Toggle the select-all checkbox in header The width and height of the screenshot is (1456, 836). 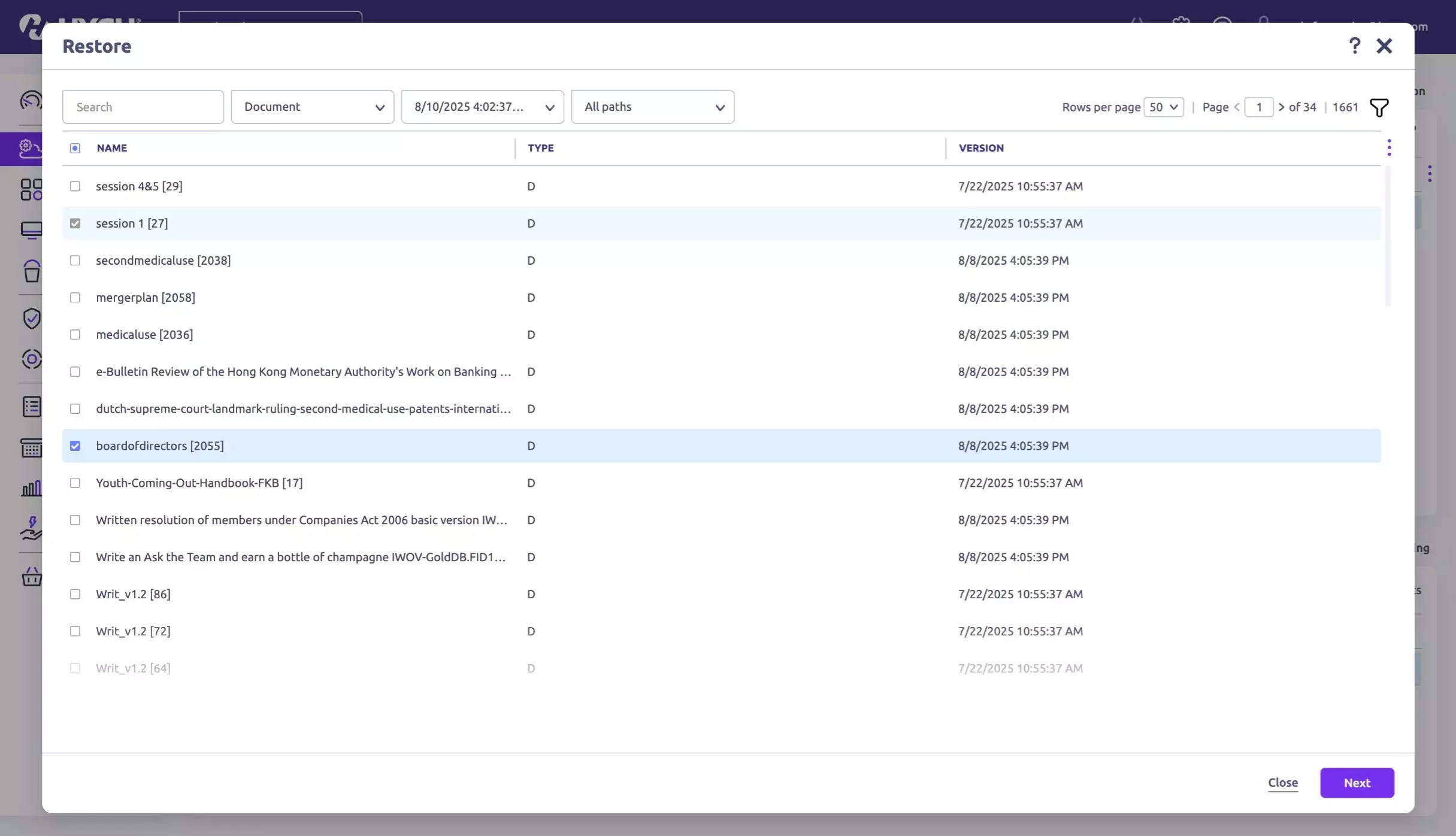[75, 148]
